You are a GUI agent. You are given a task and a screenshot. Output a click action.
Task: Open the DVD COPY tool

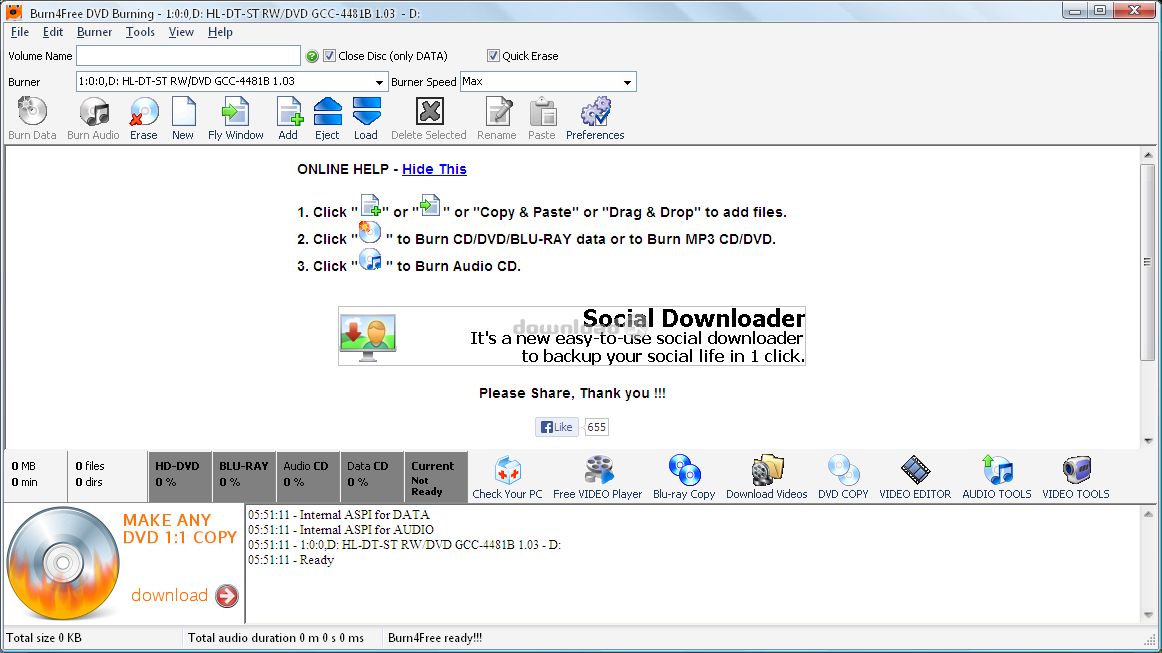[x=843, y=470]
